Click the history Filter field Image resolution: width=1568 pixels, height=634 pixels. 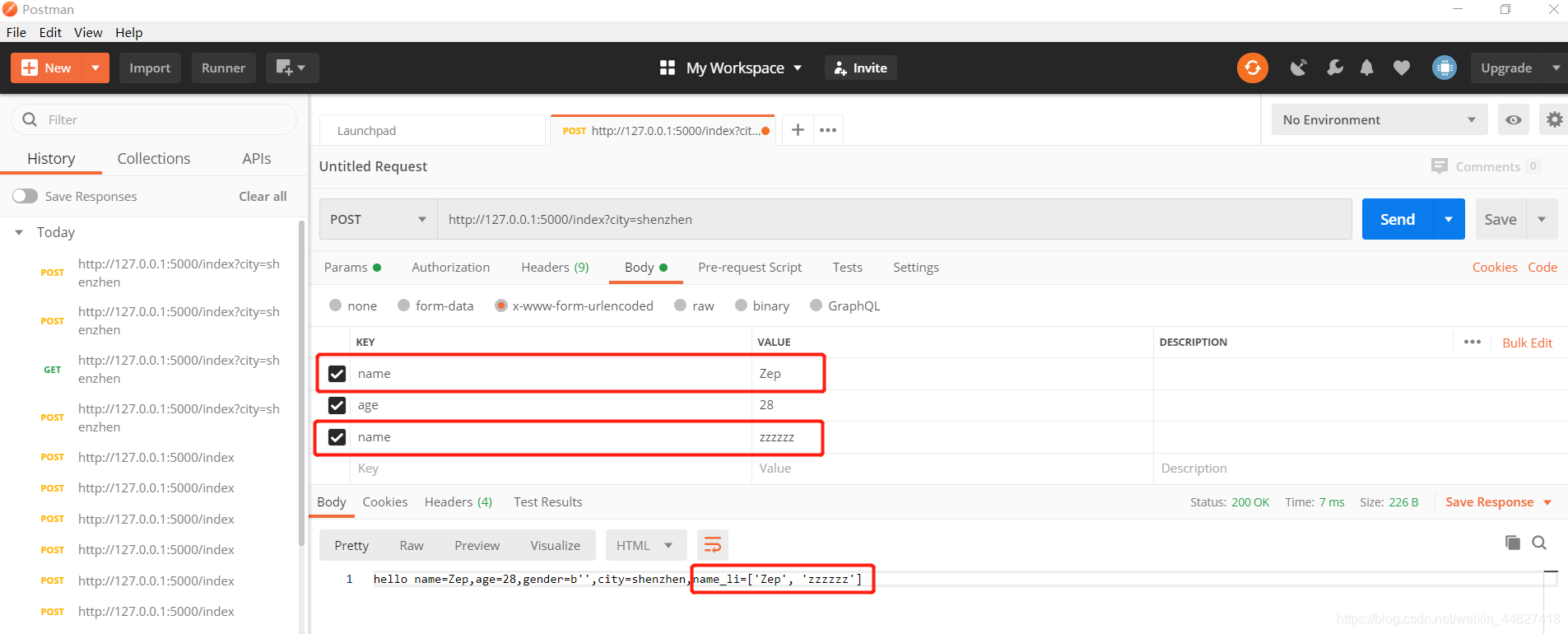(154, 119)
